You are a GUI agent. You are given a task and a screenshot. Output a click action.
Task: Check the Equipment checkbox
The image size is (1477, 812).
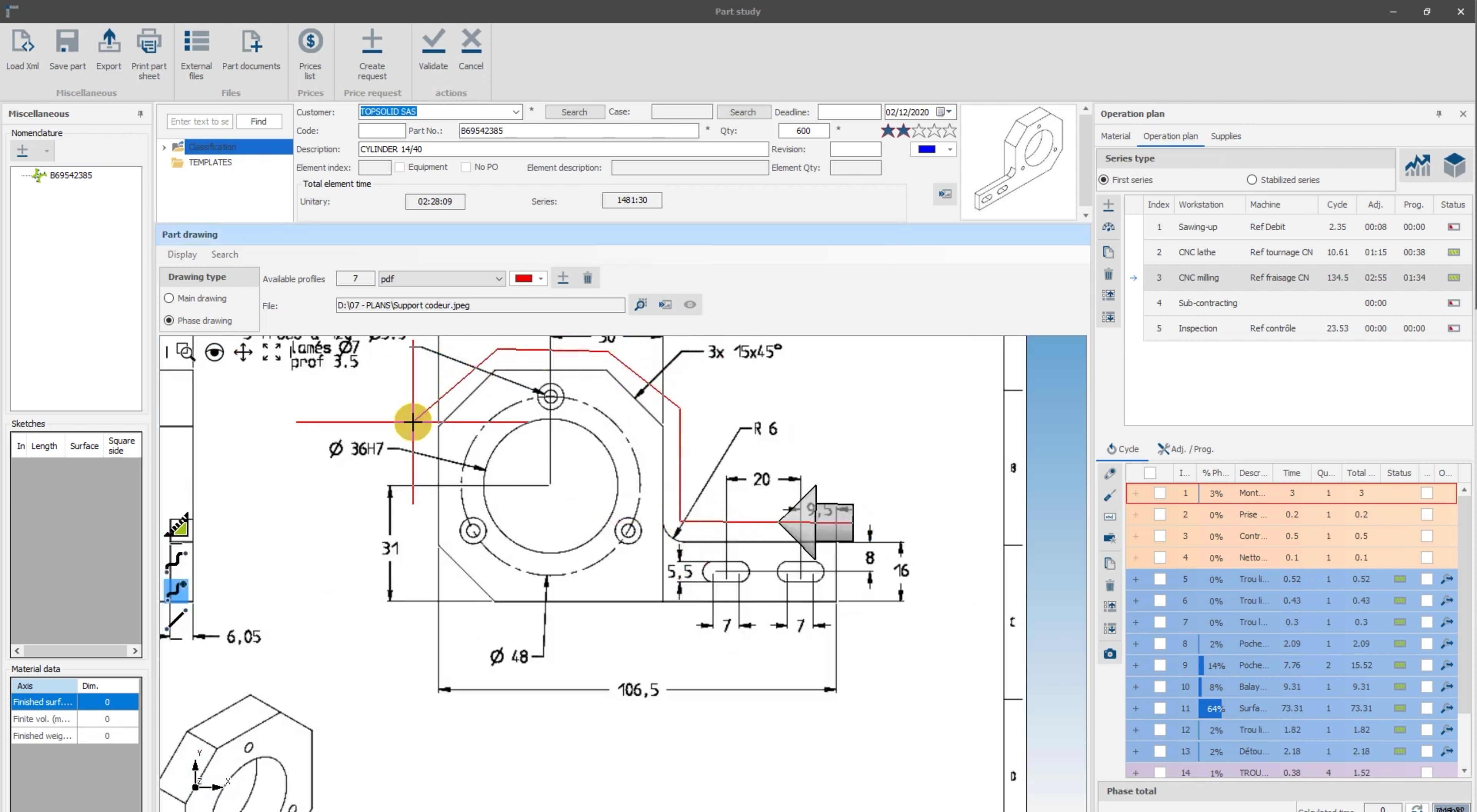pos(400,167)
